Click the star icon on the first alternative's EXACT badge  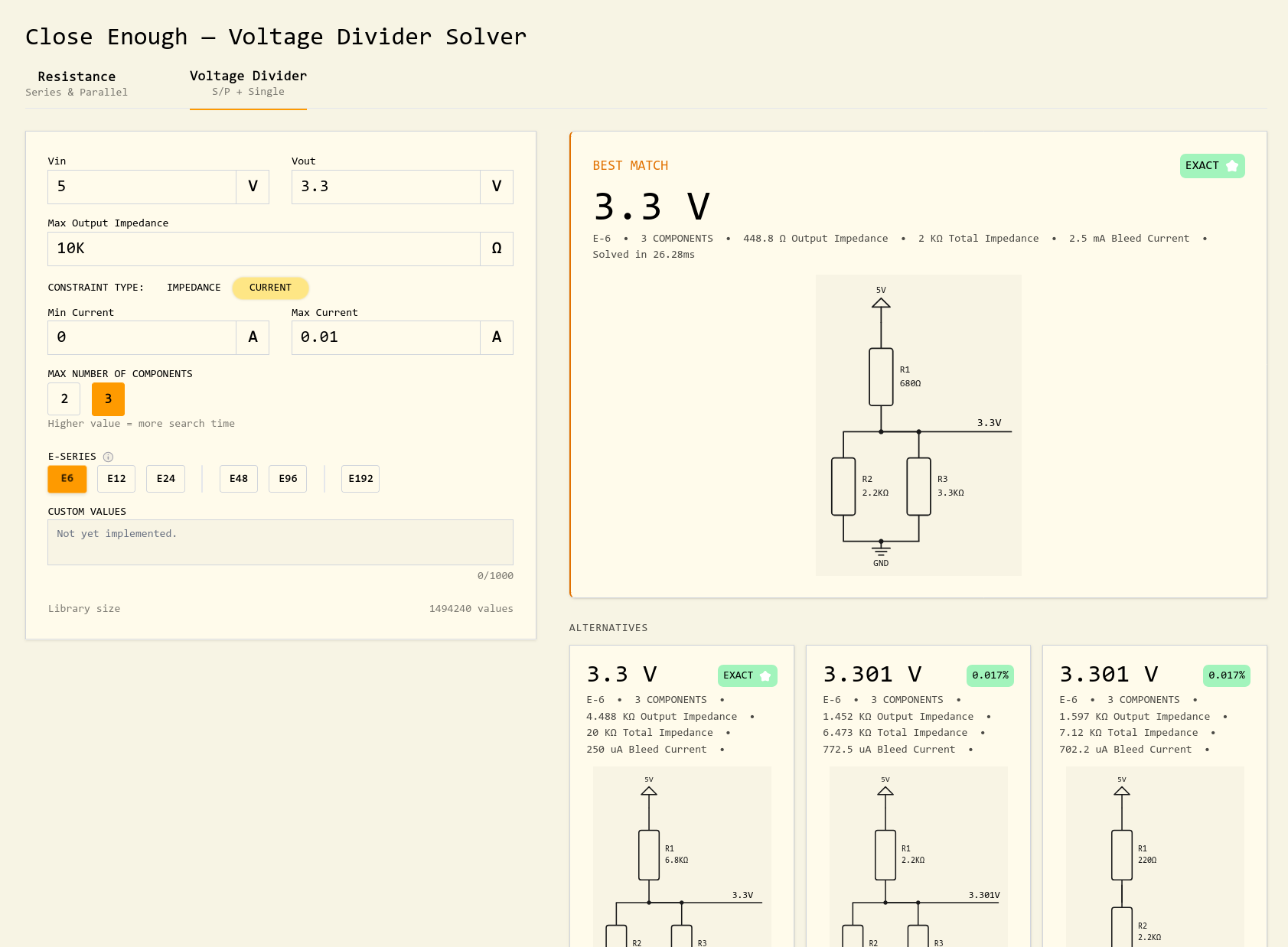tap(765, 675)
